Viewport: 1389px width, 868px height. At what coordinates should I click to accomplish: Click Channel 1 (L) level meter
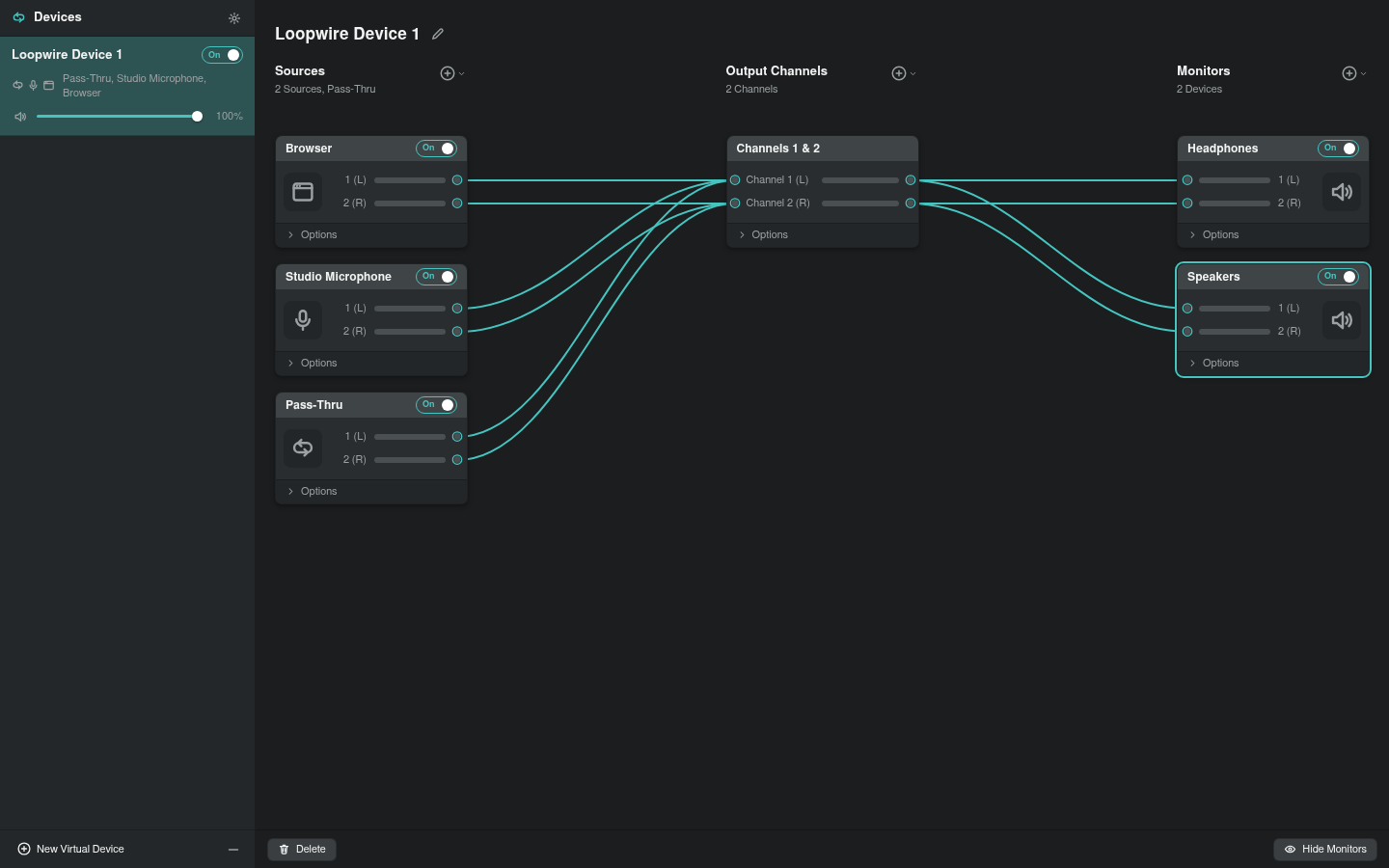pos(860,180)
